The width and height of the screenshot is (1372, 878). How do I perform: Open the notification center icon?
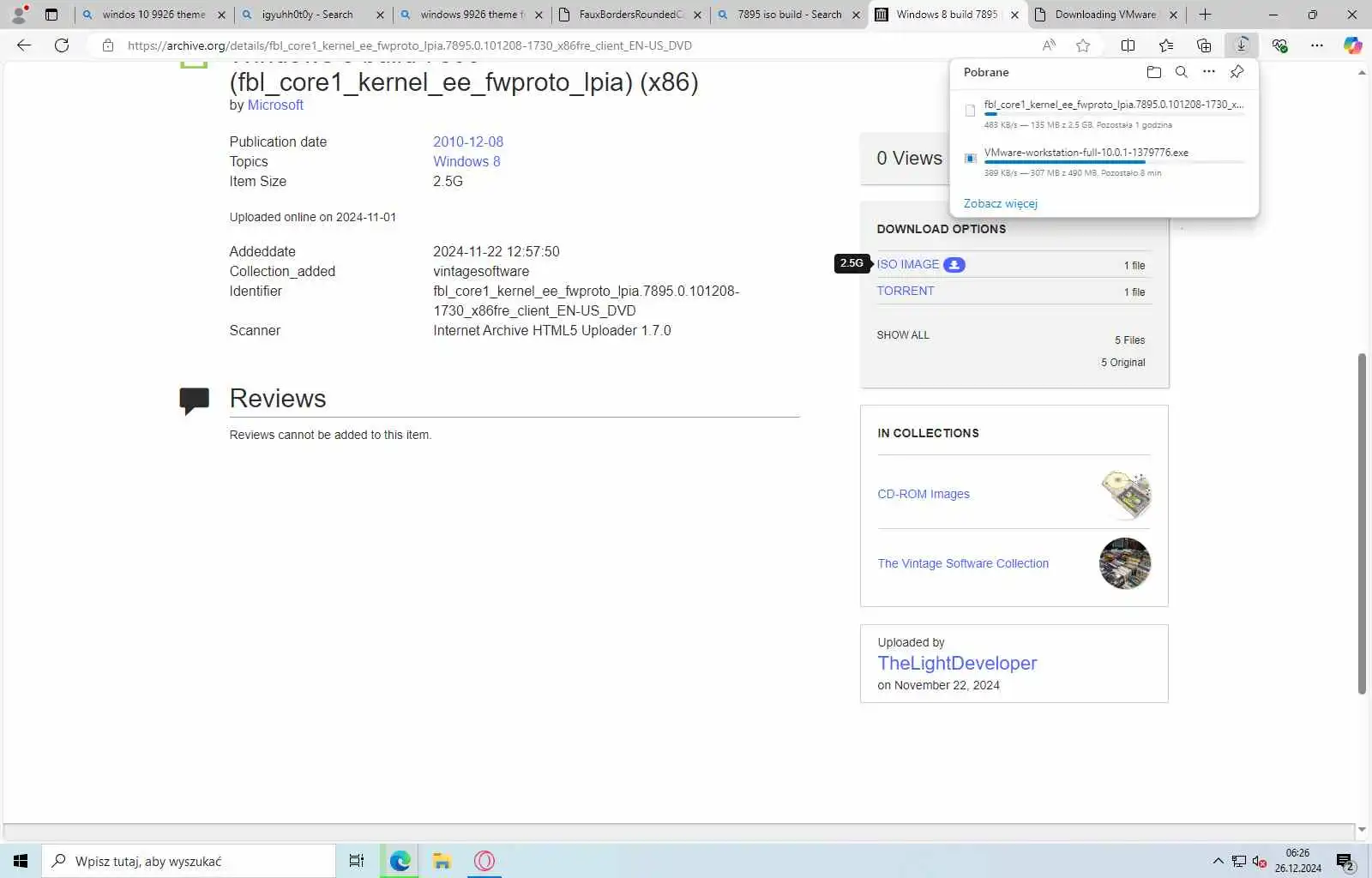pos(1346,862)
